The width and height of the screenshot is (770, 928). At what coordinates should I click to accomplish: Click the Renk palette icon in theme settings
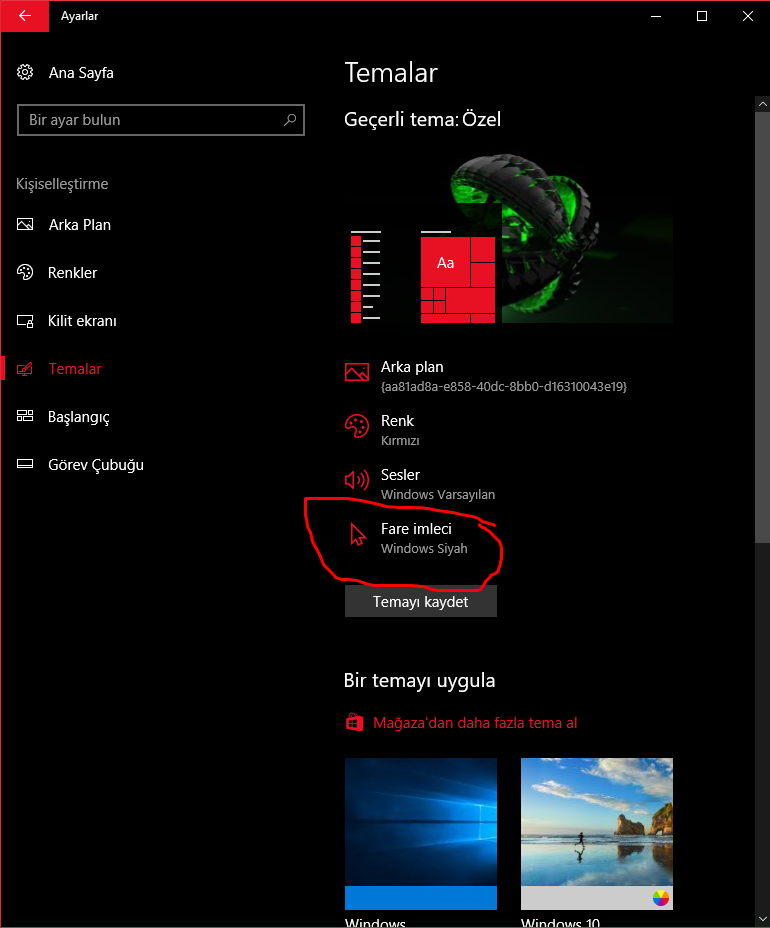pos(357,426)
